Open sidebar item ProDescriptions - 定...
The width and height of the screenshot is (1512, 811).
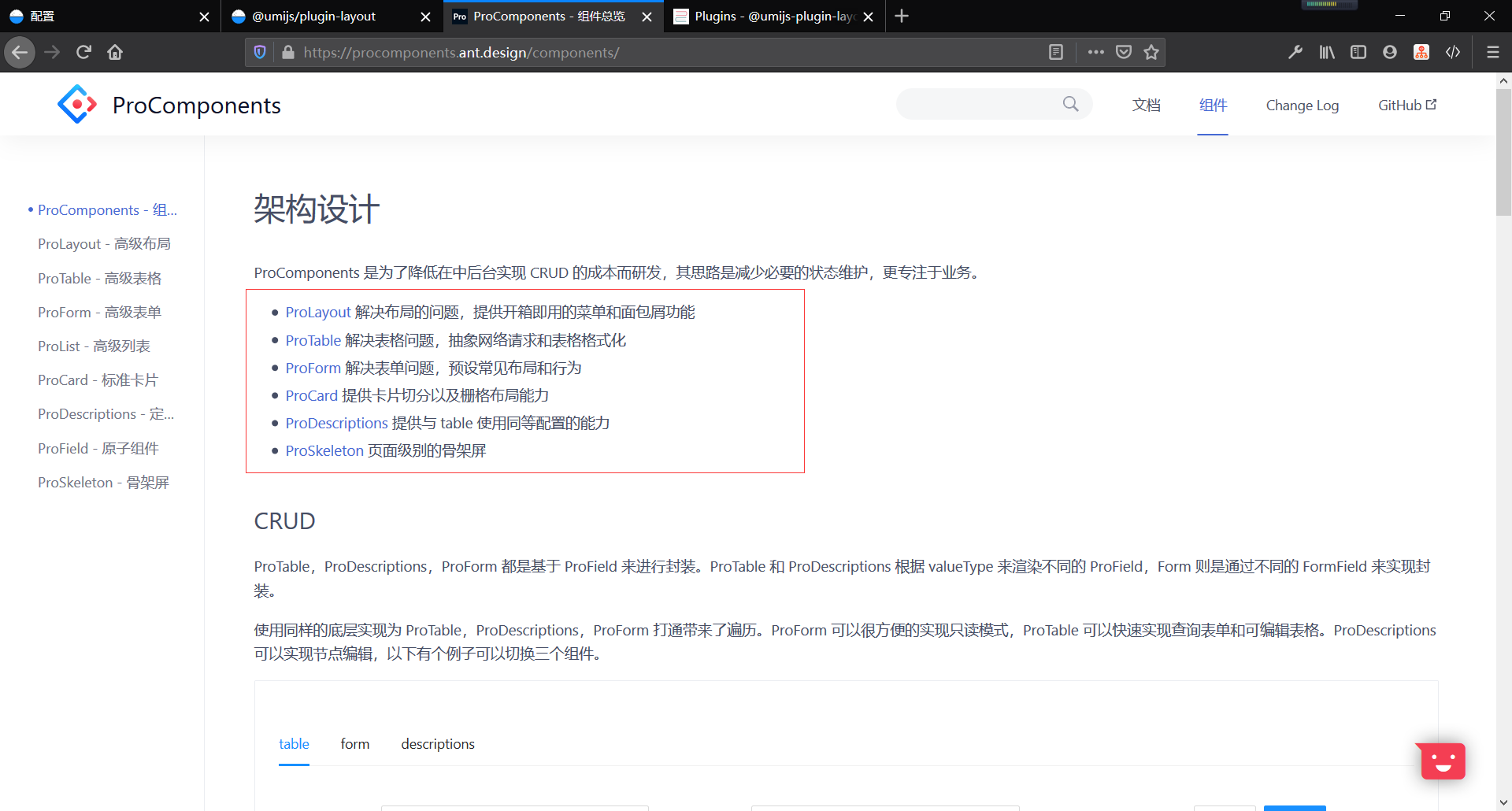[x=106, y=414]
